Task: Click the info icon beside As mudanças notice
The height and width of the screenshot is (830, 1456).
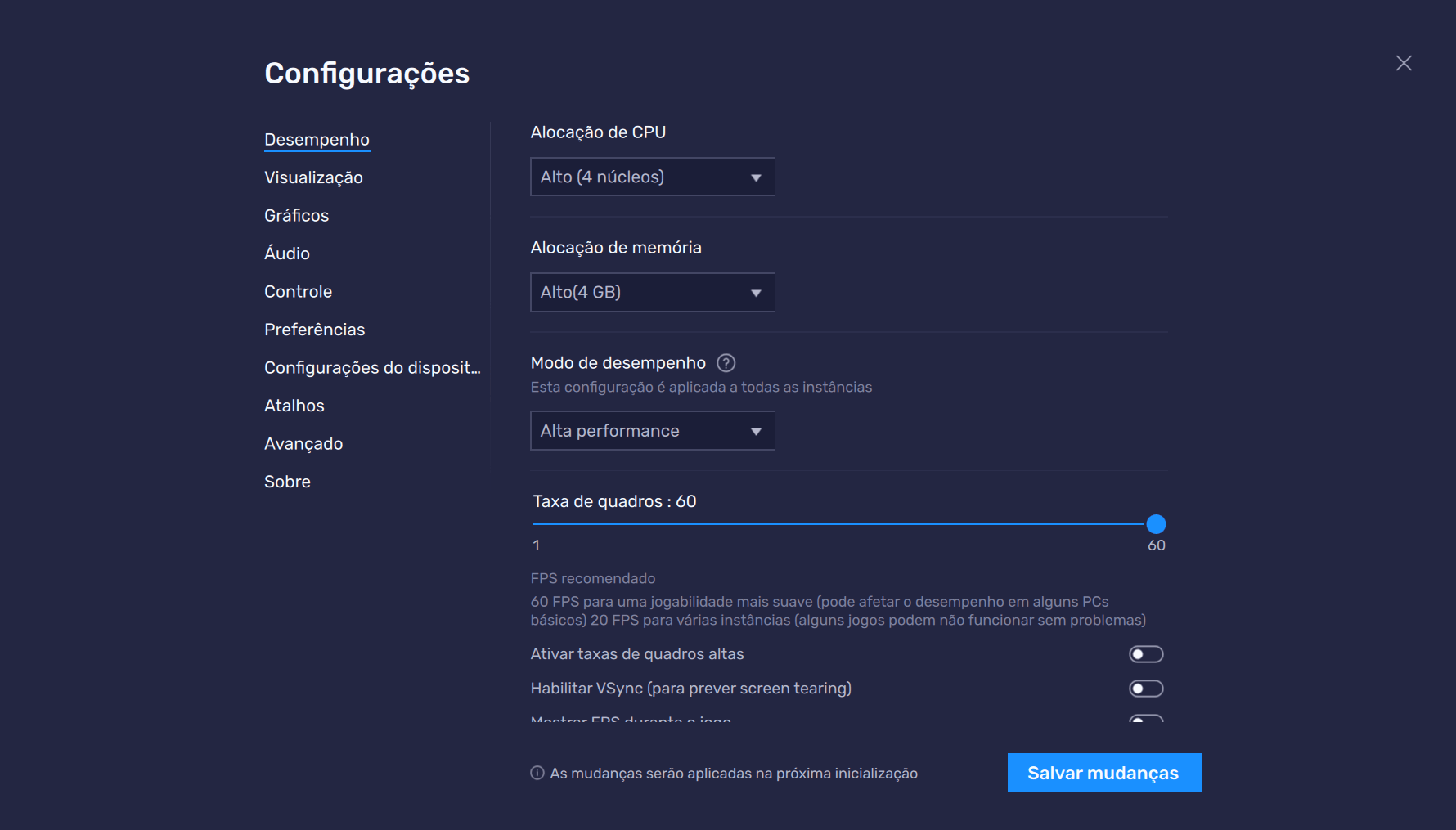Action: 537,773
